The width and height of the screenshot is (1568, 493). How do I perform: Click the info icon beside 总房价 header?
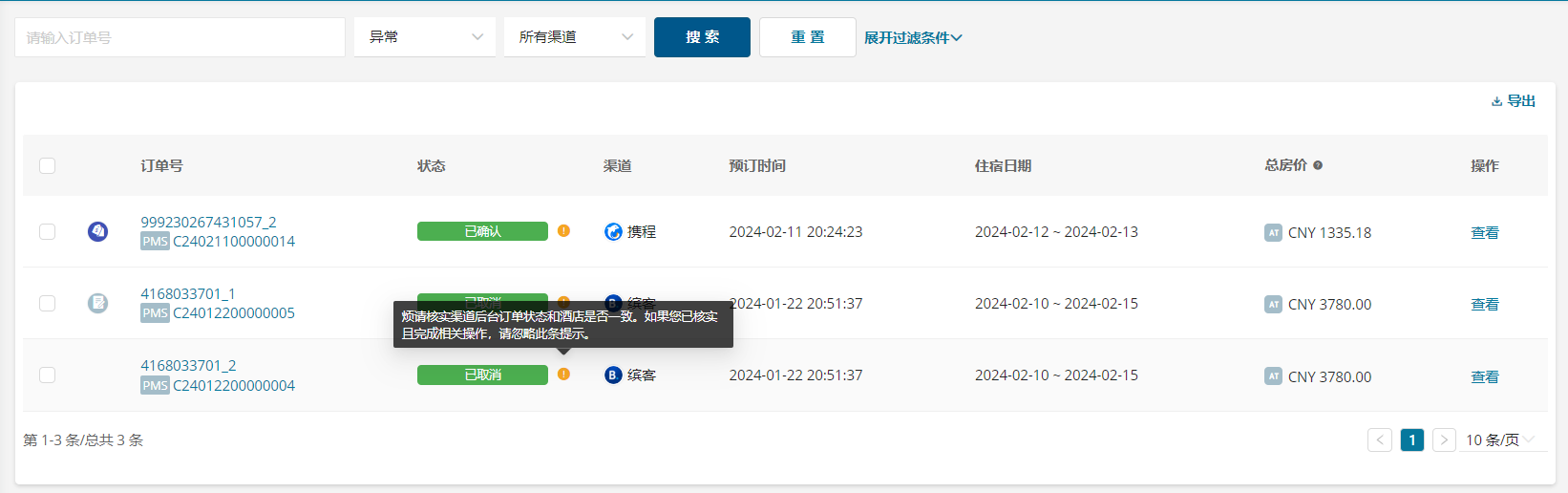1318,165
